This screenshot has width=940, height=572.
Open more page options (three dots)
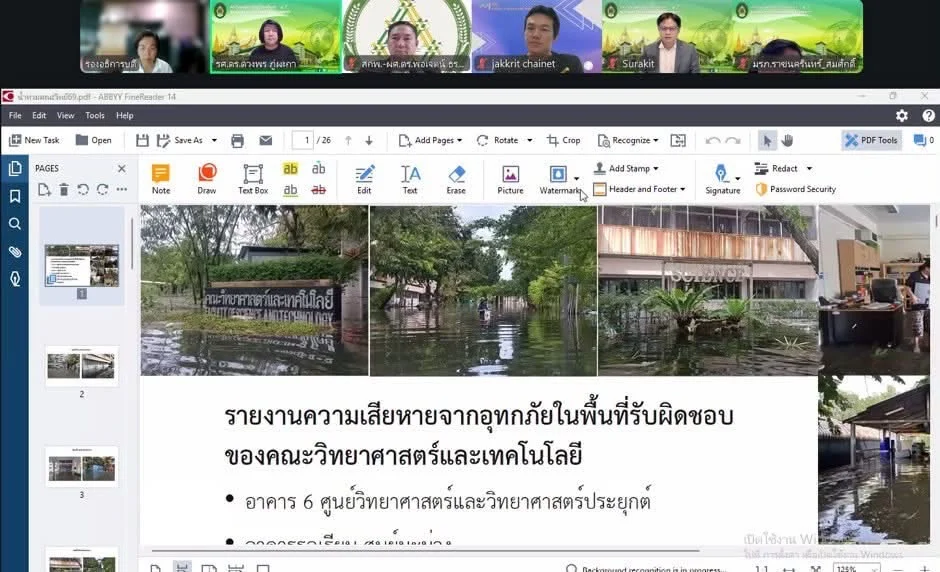point(122,189)
